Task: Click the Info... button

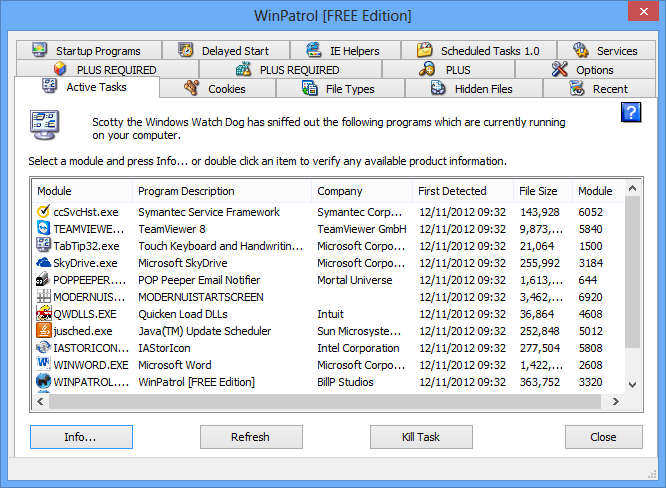Action: pyautogui.click(x=81, y=437)
